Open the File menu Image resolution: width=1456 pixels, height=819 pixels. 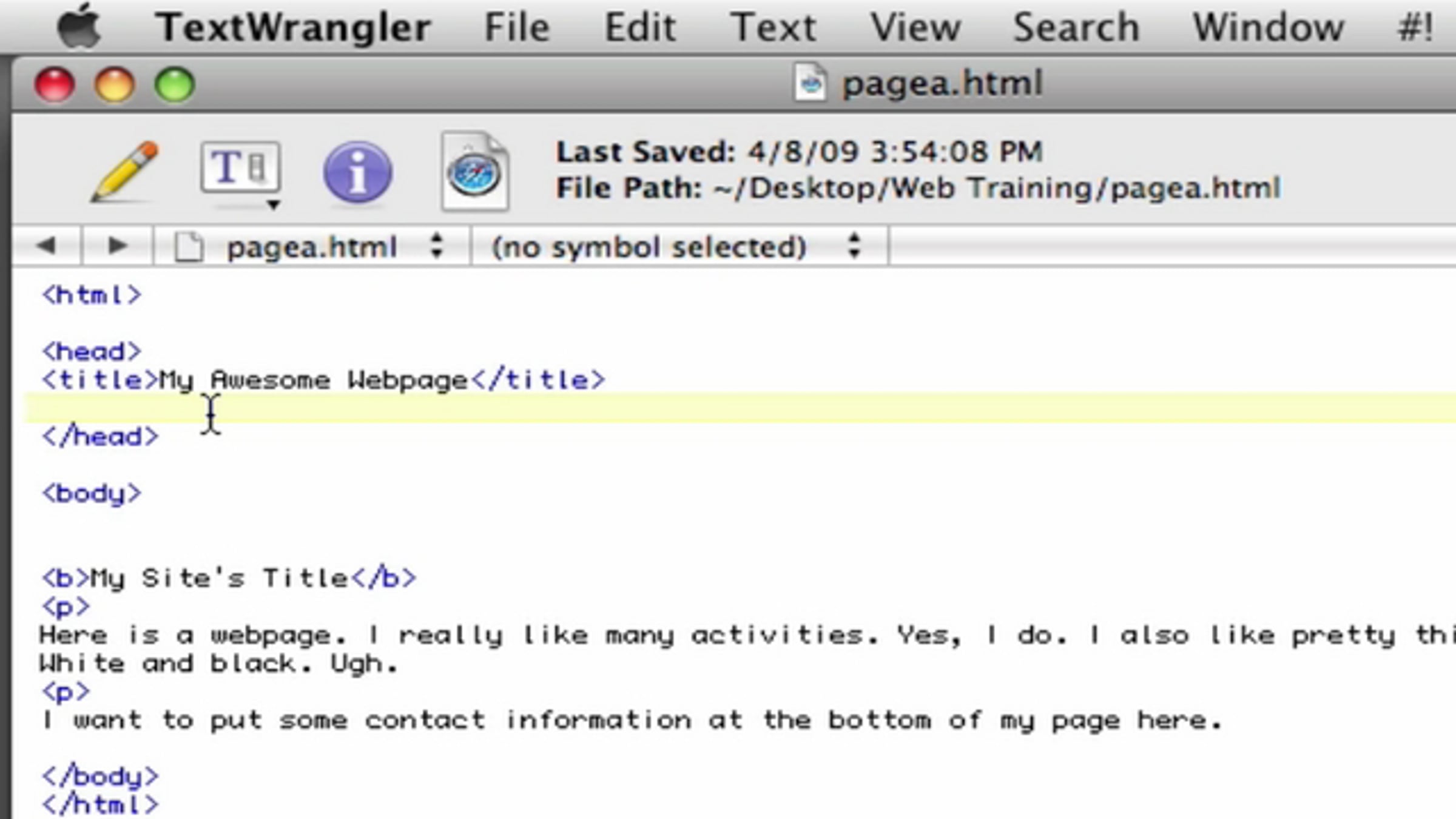pyautogui.click(x=517, y=27)
